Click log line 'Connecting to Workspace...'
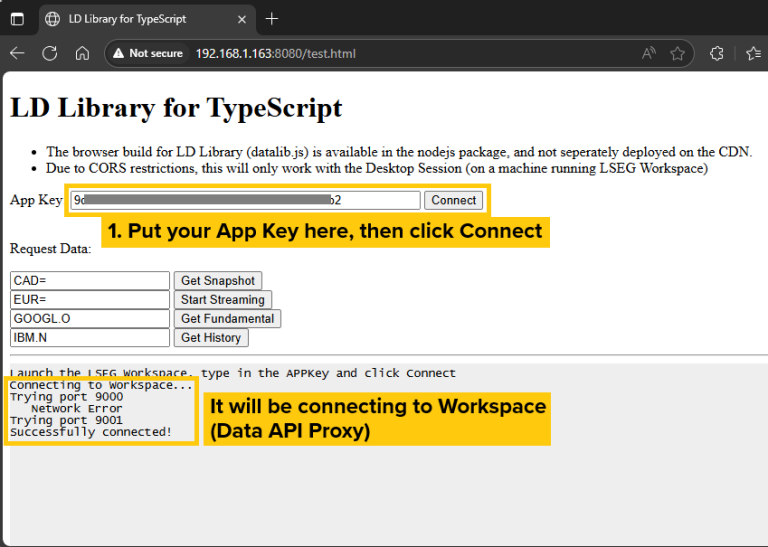 (101, 385)
